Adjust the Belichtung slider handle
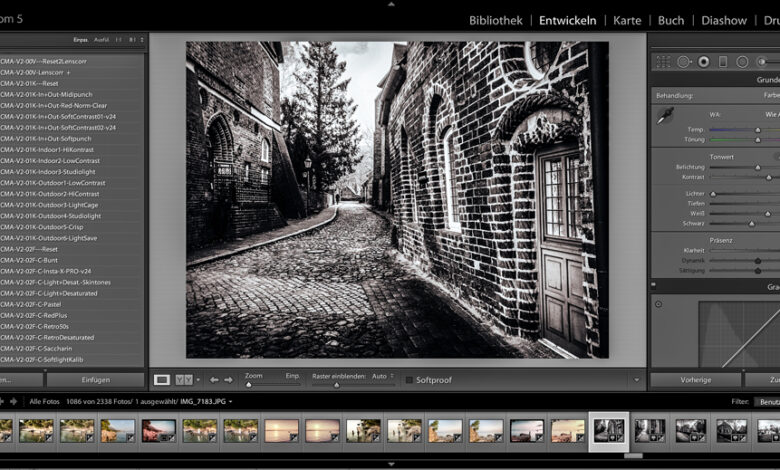 (x=757, y=167)
